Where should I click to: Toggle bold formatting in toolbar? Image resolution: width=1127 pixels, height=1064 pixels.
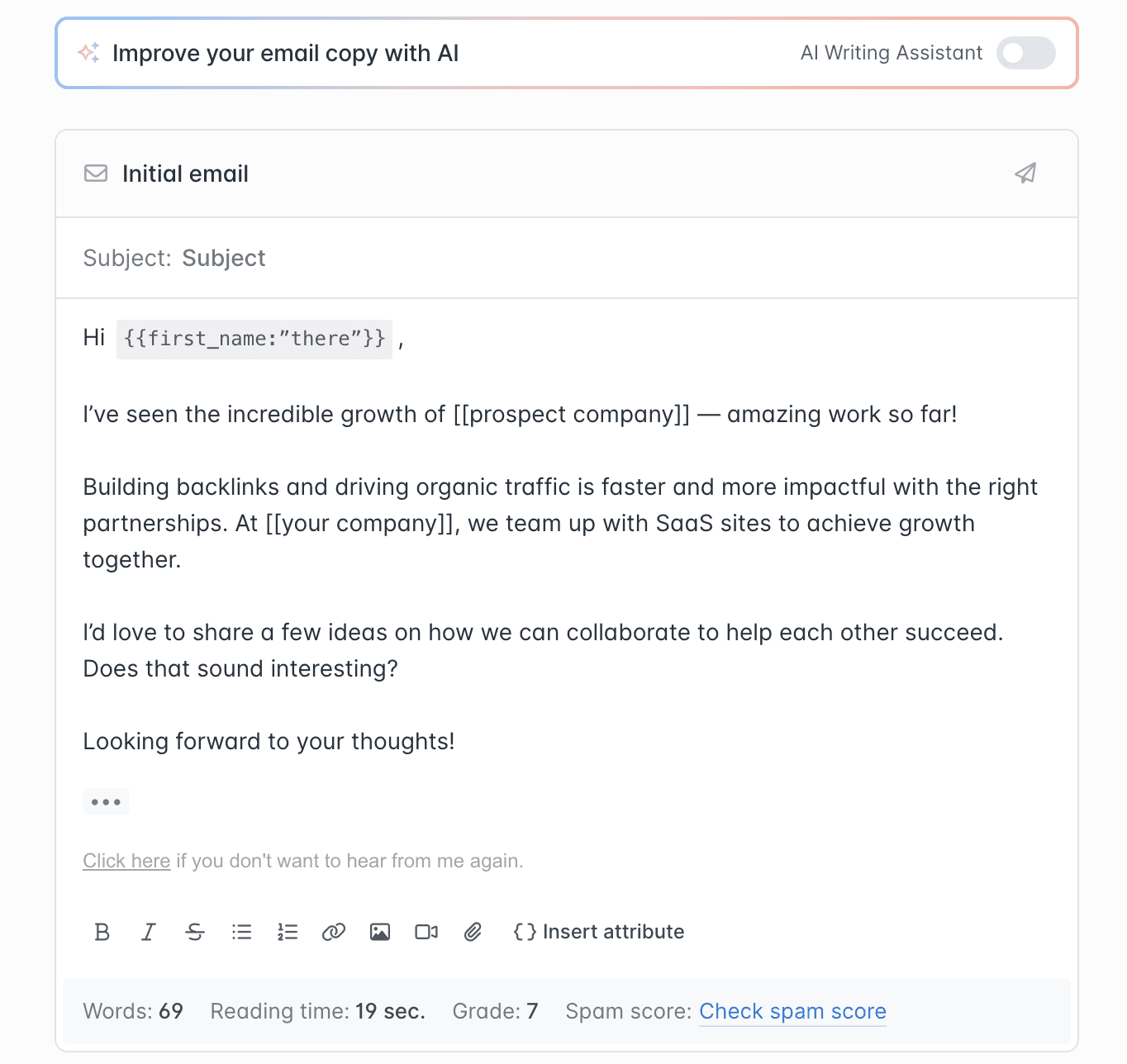coord(102,932)
